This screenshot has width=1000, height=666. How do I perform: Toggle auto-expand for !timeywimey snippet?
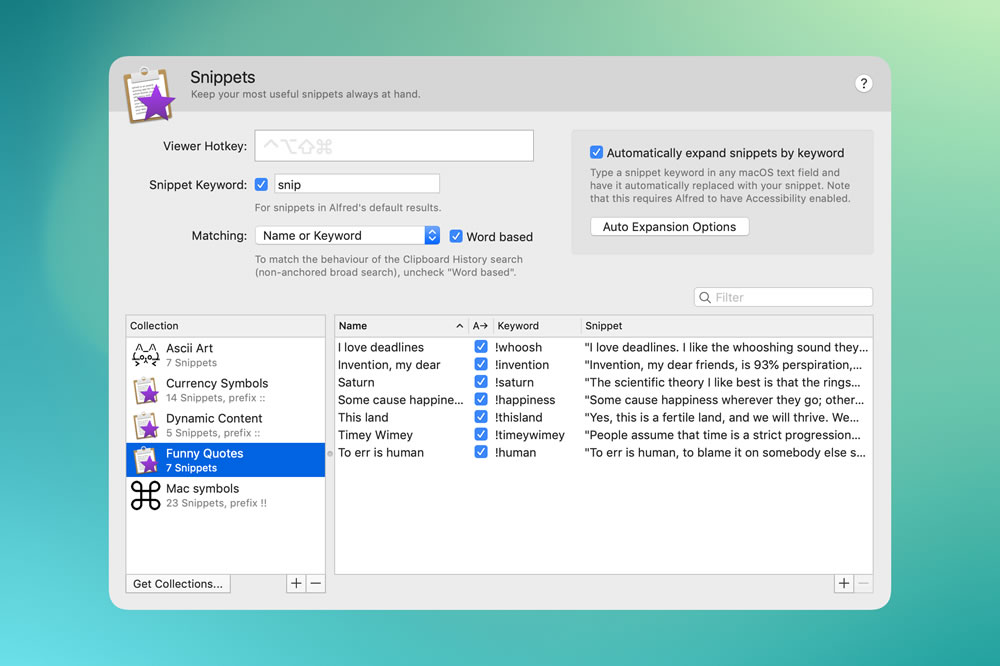click(x=481, y=434)
